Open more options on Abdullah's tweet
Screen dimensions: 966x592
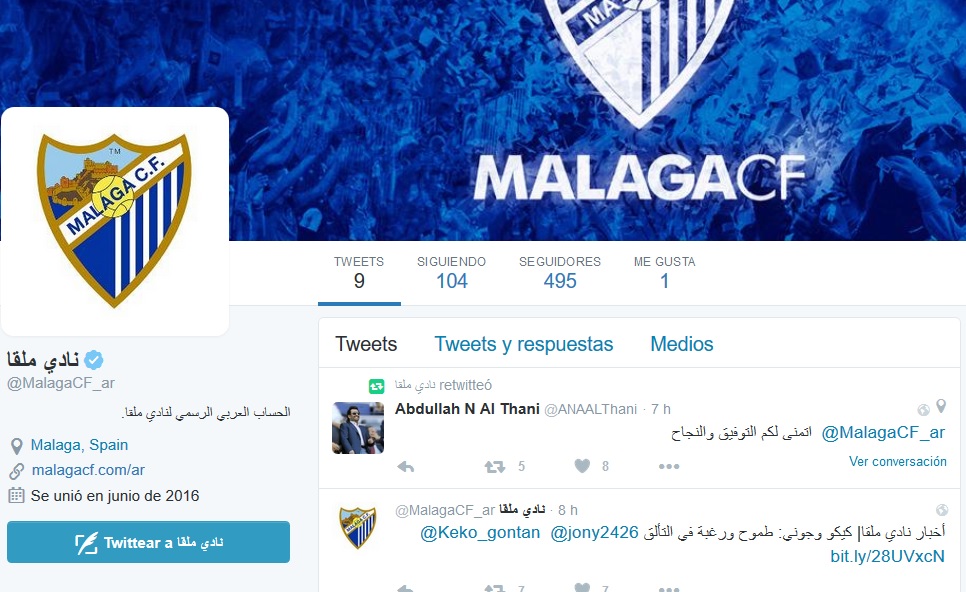[x=669, y=467]
